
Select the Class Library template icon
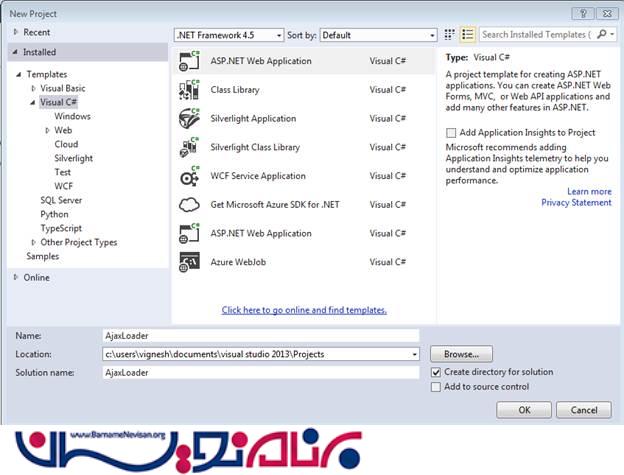coord(190,90)
